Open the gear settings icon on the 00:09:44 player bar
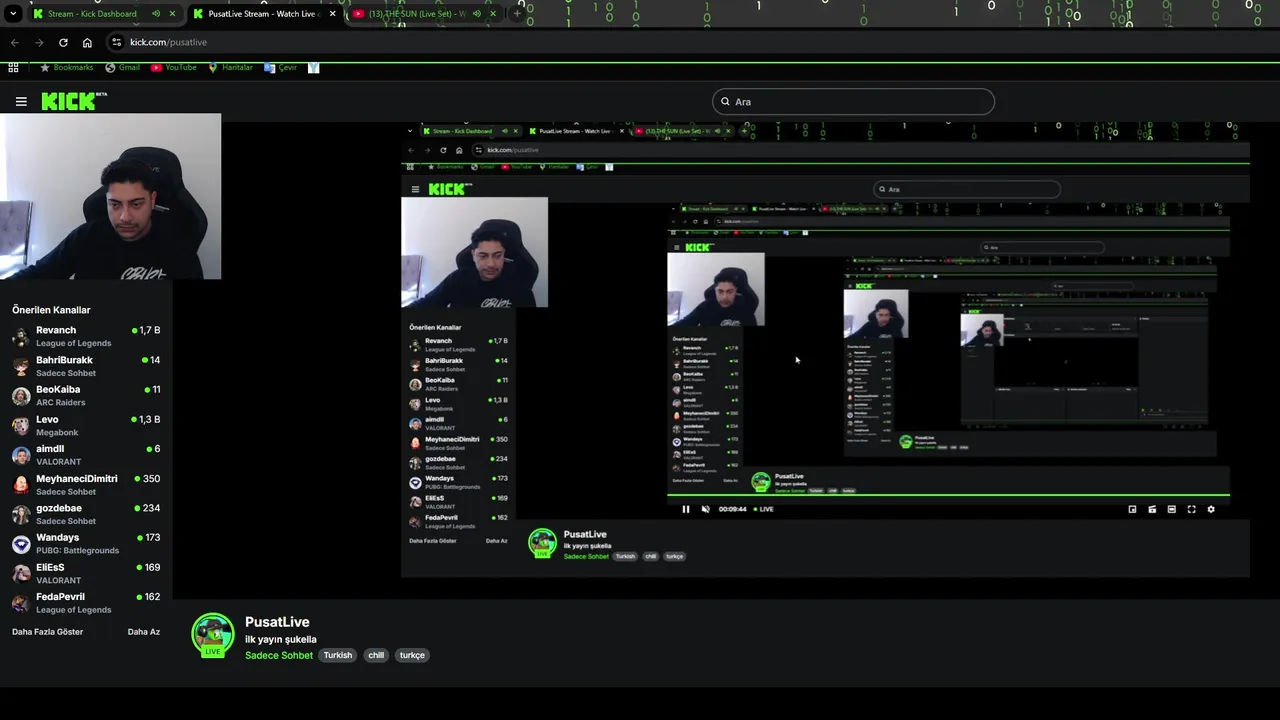Image resolution: width=1280 pixels, height=720 pixels. (x=1211, y=509)
